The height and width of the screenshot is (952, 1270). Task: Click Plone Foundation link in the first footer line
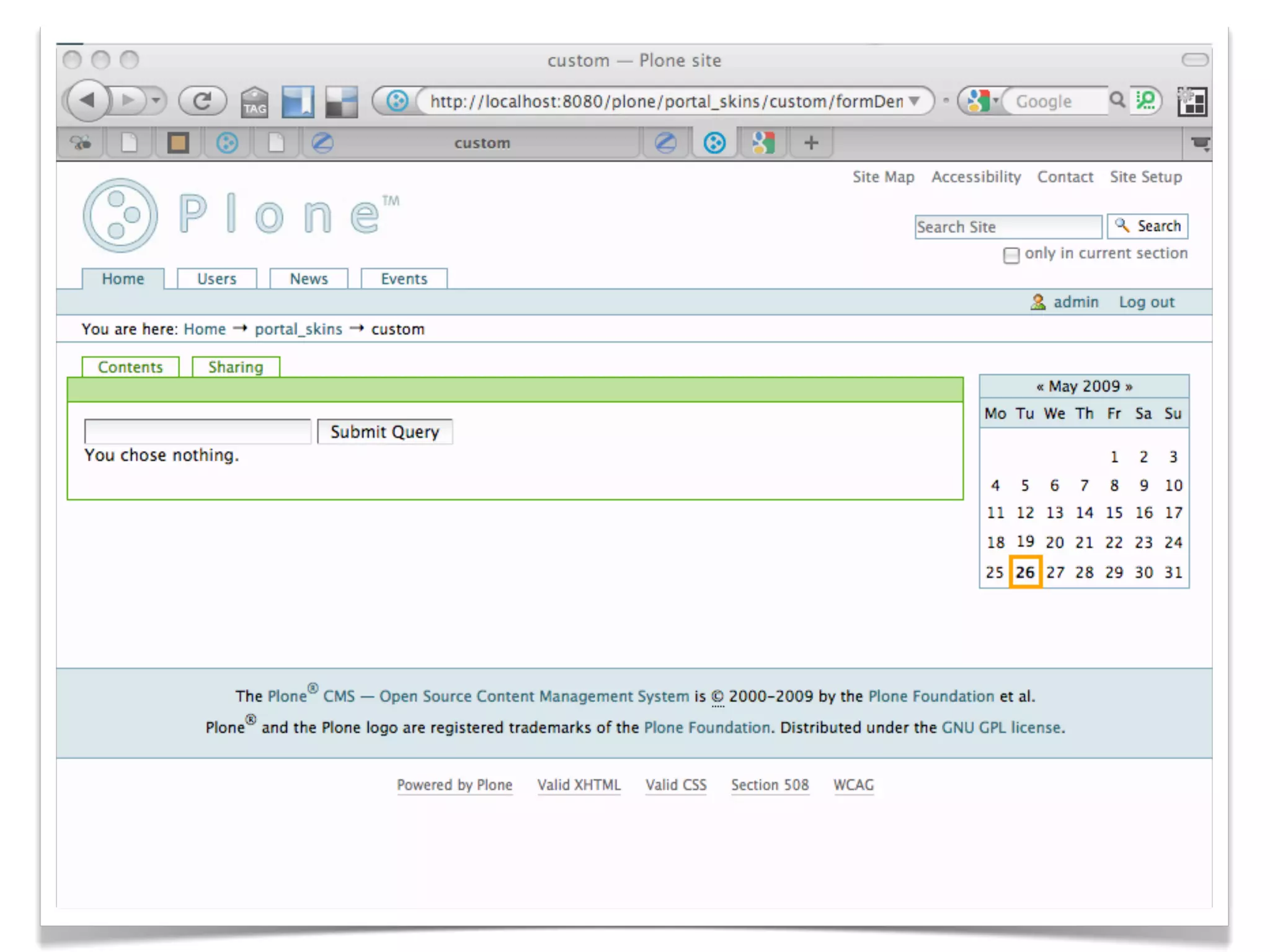pos(931,696)
